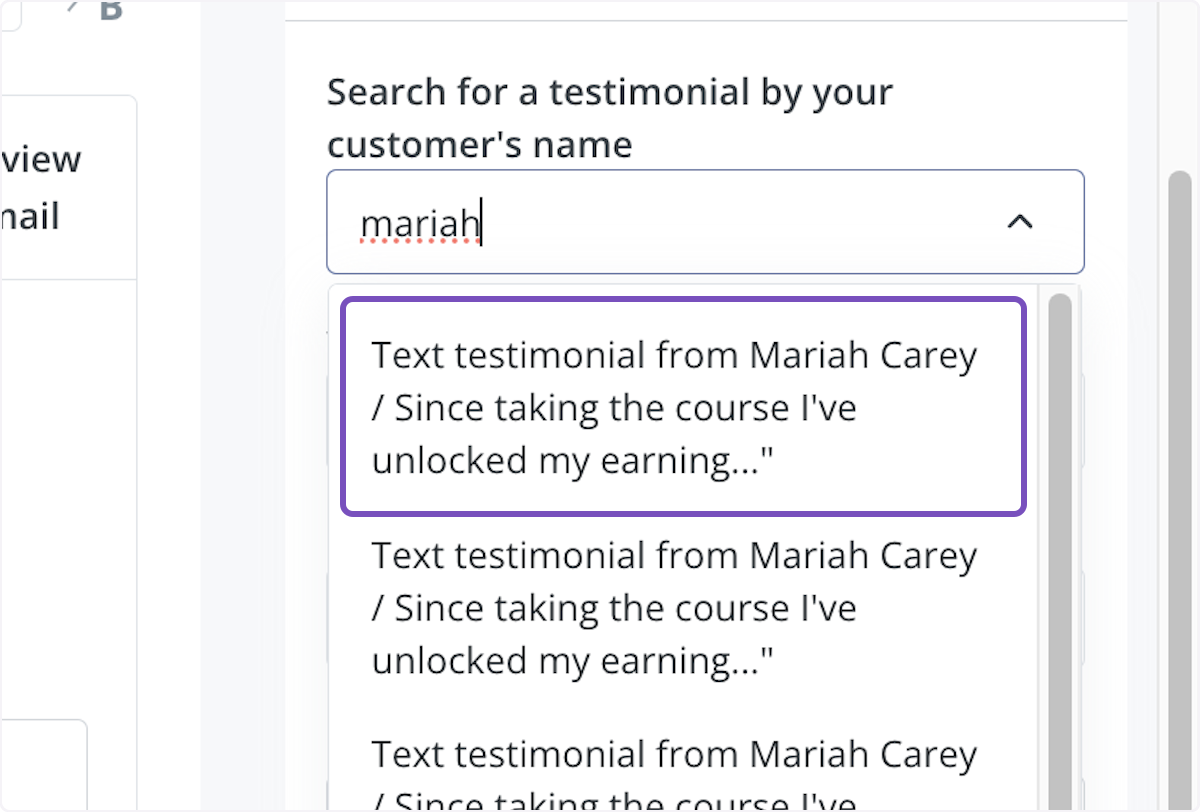Click the misspelled word 'mariah' underlined in red
Viewport: 1200px width, 812px height.
(419, 222)
